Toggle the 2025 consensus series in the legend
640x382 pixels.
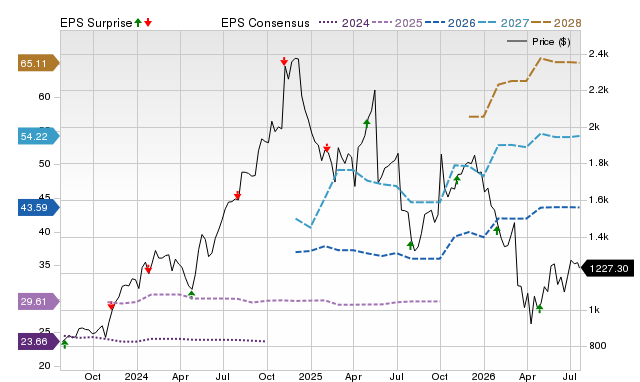397,23
